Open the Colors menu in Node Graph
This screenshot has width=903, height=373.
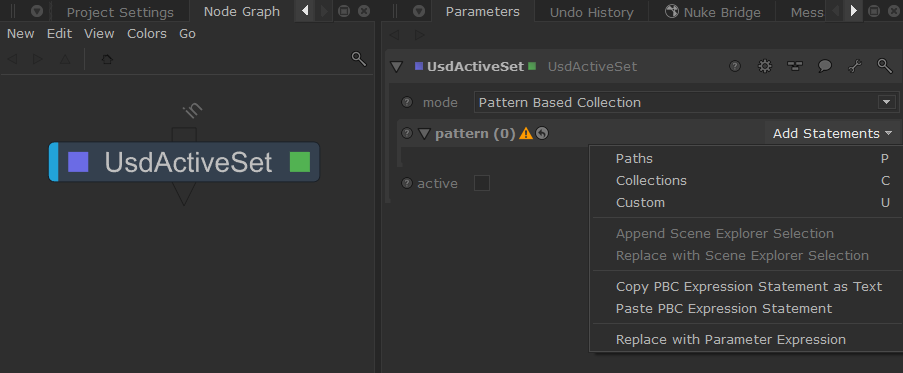147,34
